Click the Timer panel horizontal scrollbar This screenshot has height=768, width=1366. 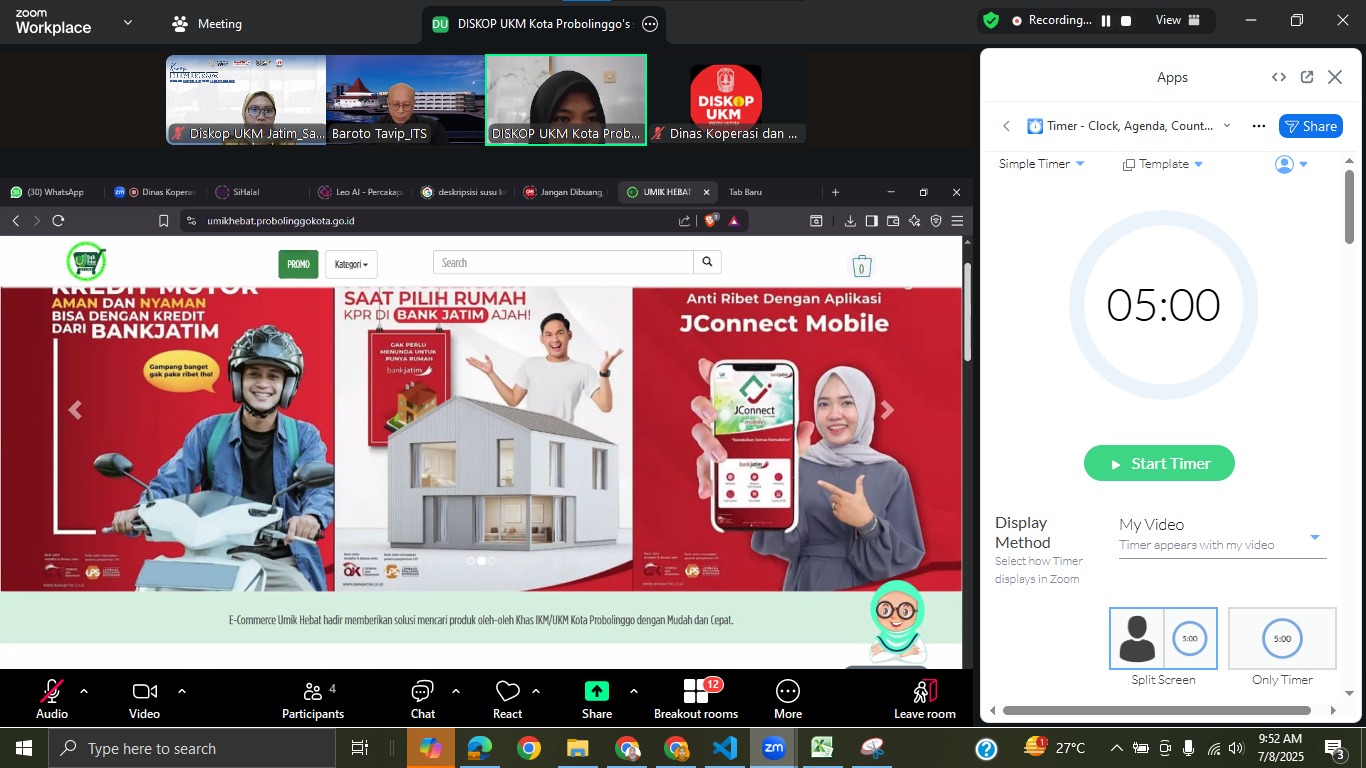[x=1156, y=711]
